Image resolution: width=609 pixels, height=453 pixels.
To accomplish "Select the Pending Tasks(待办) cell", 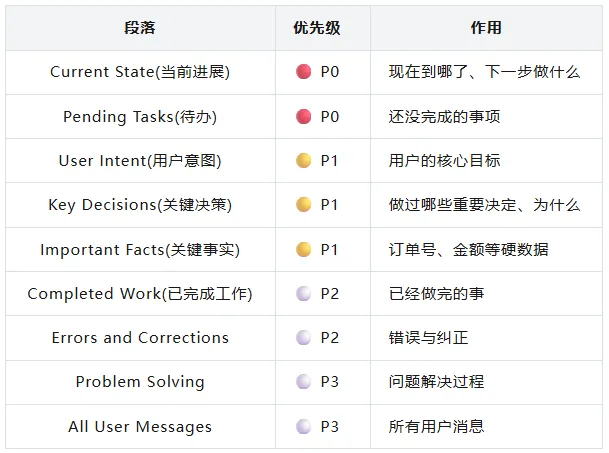I will [x=140, y=117].
